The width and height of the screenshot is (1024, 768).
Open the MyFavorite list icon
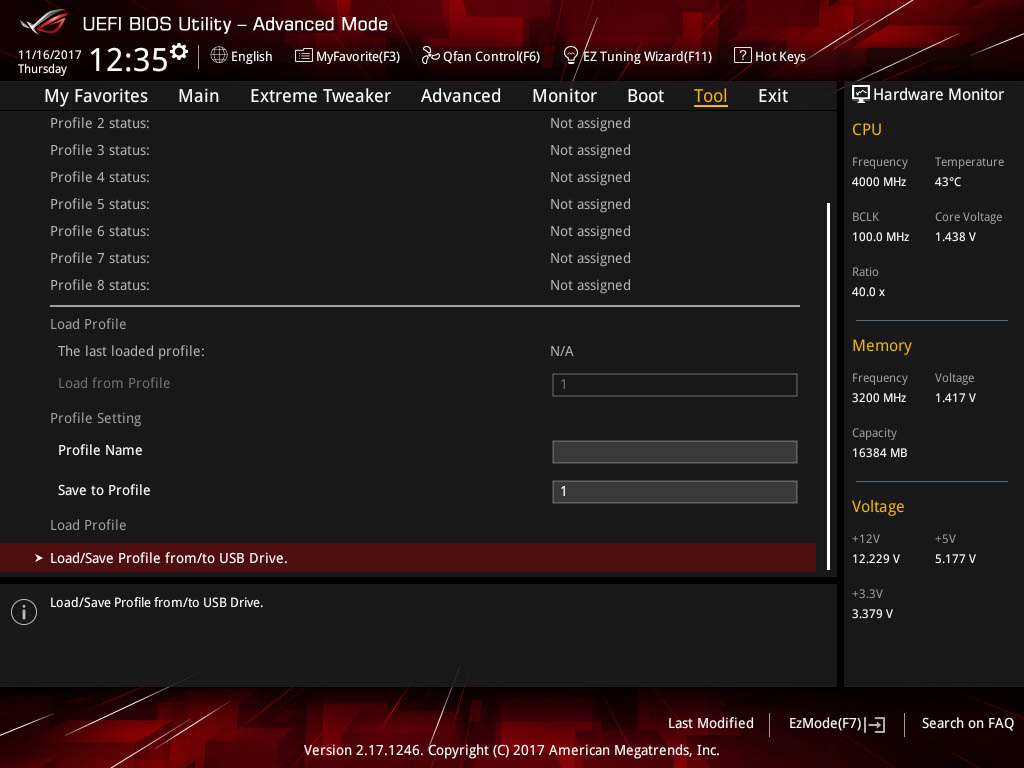click(303, 56)
